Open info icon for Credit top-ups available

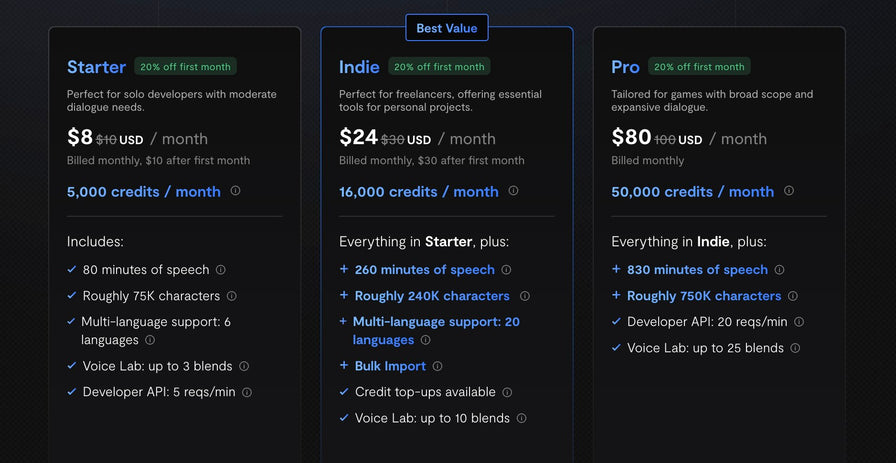[507, 392]
